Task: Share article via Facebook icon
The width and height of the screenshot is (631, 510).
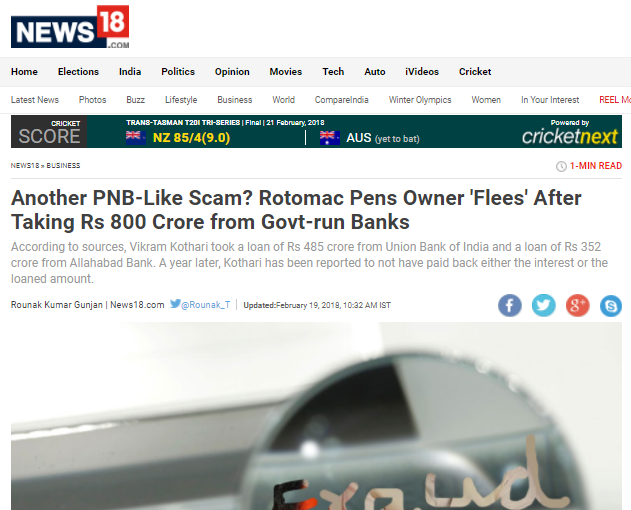Action: click(x=509, y=306)
